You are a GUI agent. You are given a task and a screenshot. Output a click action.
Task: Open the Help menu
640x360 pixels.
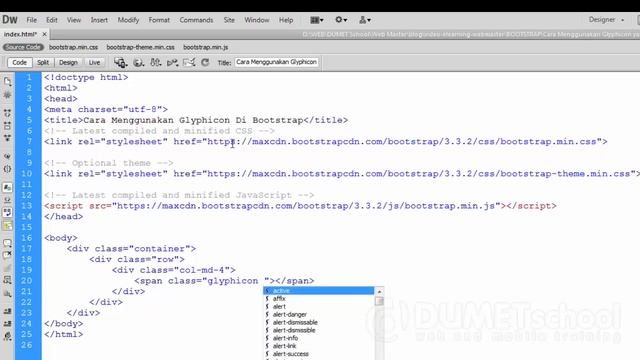(286, 20)
